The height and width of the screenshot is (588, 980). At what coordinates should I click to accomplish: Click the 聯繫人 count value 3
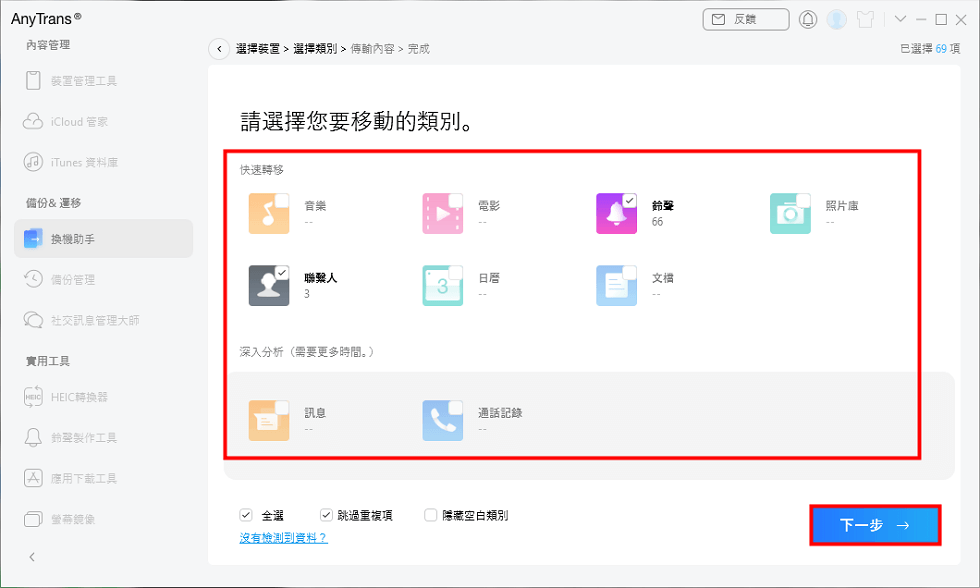pyautogui.click(x=307, y=294)
